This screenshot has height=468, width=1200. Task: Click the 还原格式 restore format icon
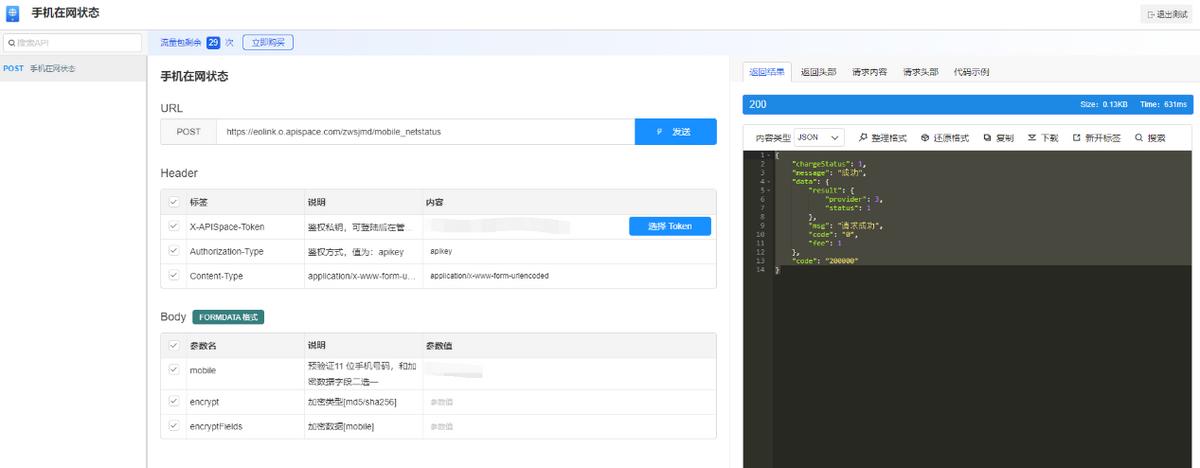[x=925, y=138]
